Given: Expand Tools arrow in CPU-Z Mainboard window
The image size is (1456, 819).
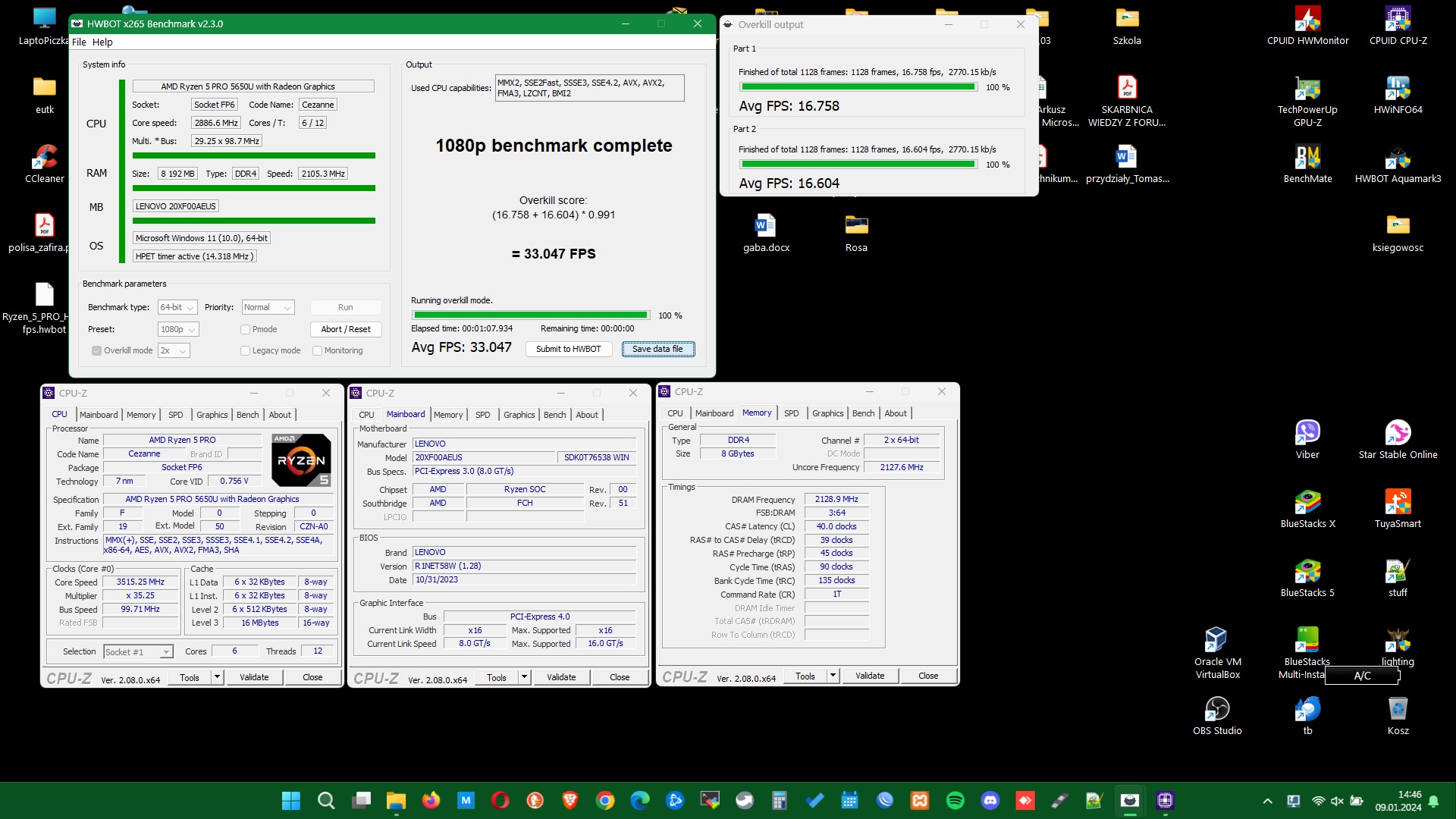Looking at the screenshot, I should [524, 677].
